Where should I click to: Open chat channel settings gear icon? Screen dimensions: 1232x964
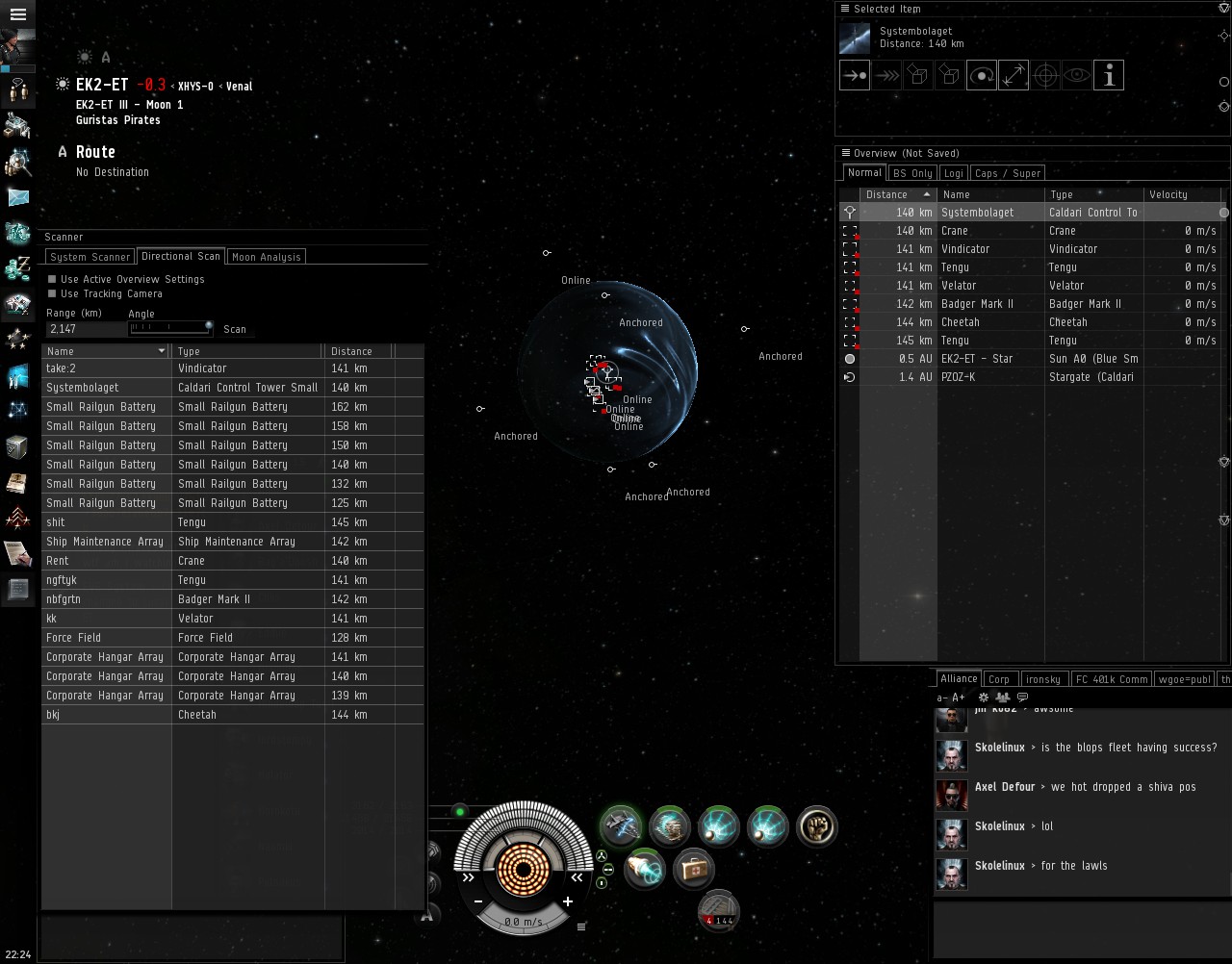[x=983, y=698]
